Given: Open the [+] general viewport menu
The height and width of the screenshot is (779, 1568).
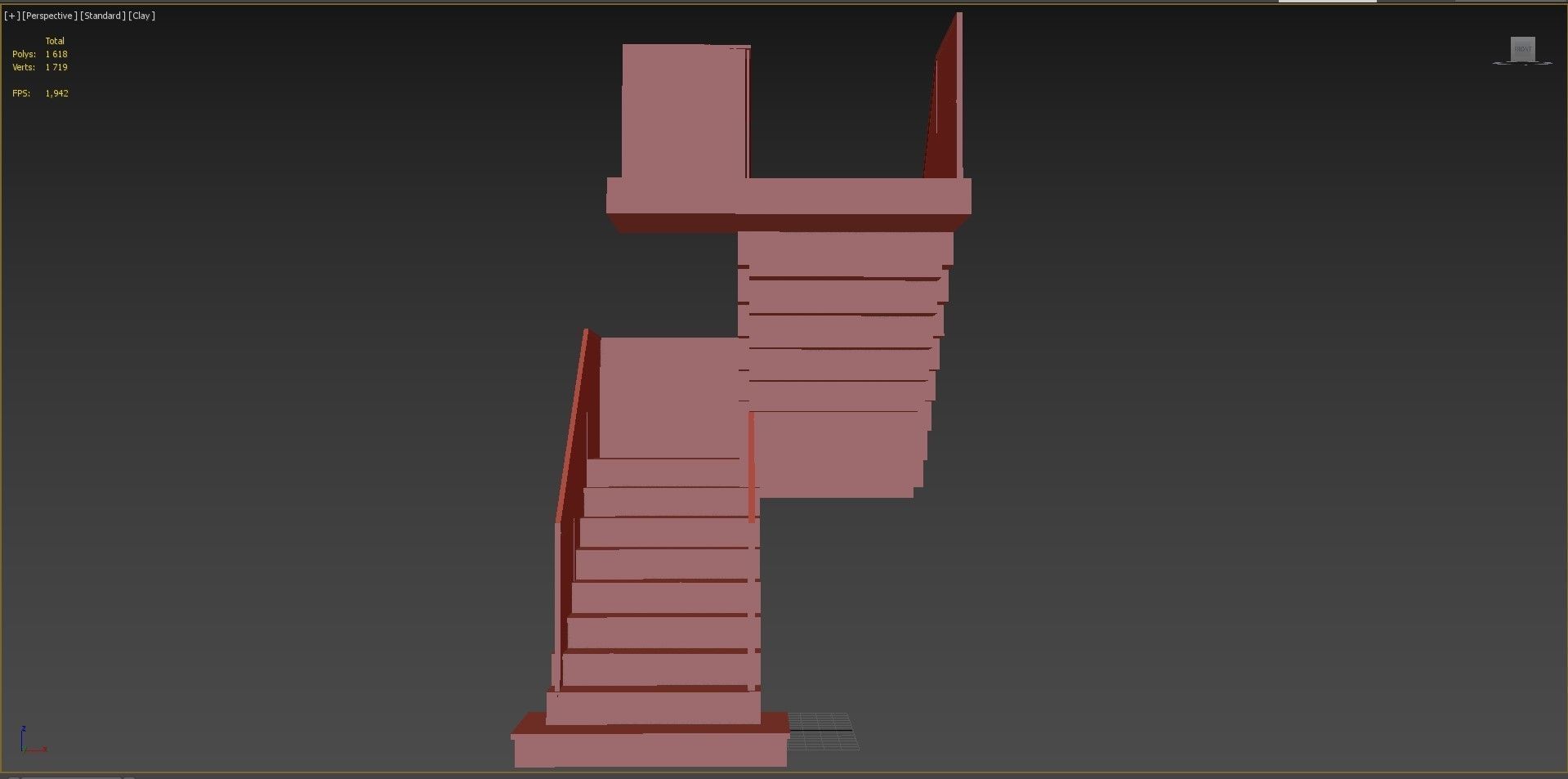Looking at the screenshot, I should [x=11, y=16].
